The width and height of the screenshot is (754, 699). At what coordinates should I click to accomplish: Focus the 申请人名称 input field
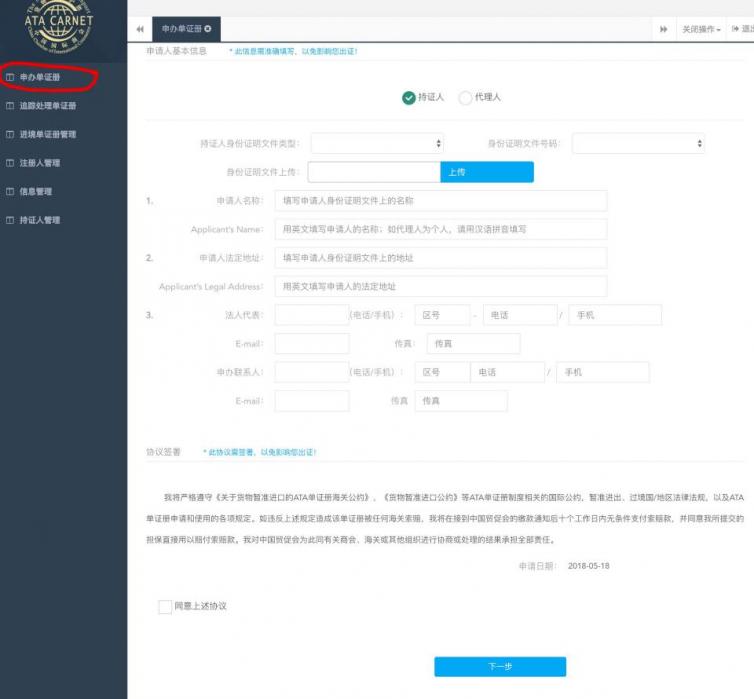coord(441,201)
